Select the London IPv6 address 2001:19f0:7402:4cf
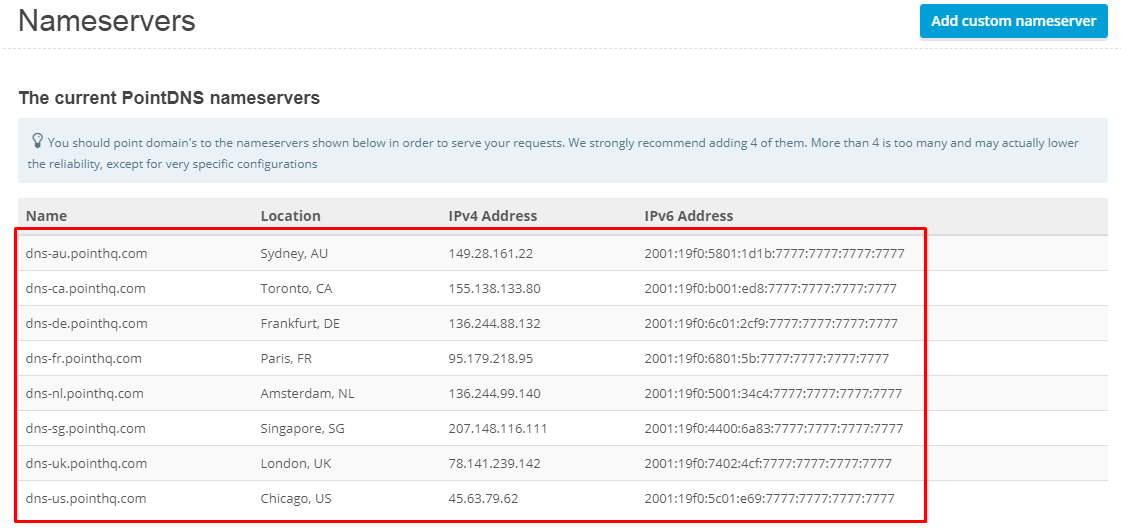 point(768,463)
